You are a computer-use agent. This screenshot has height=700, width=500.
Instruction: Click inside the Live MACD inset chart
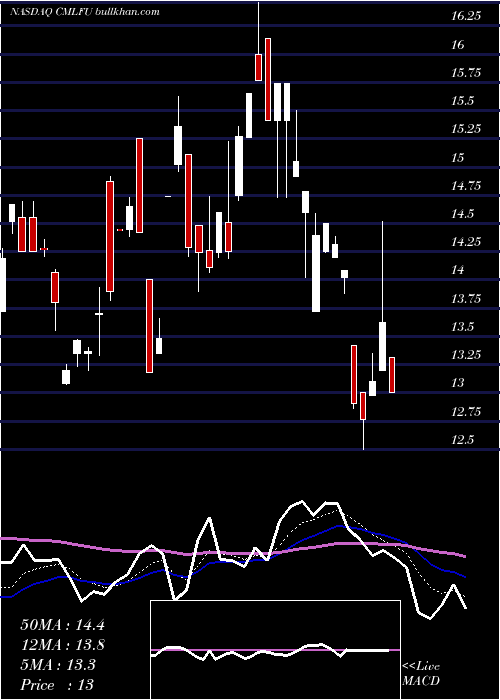coord(275,650)
